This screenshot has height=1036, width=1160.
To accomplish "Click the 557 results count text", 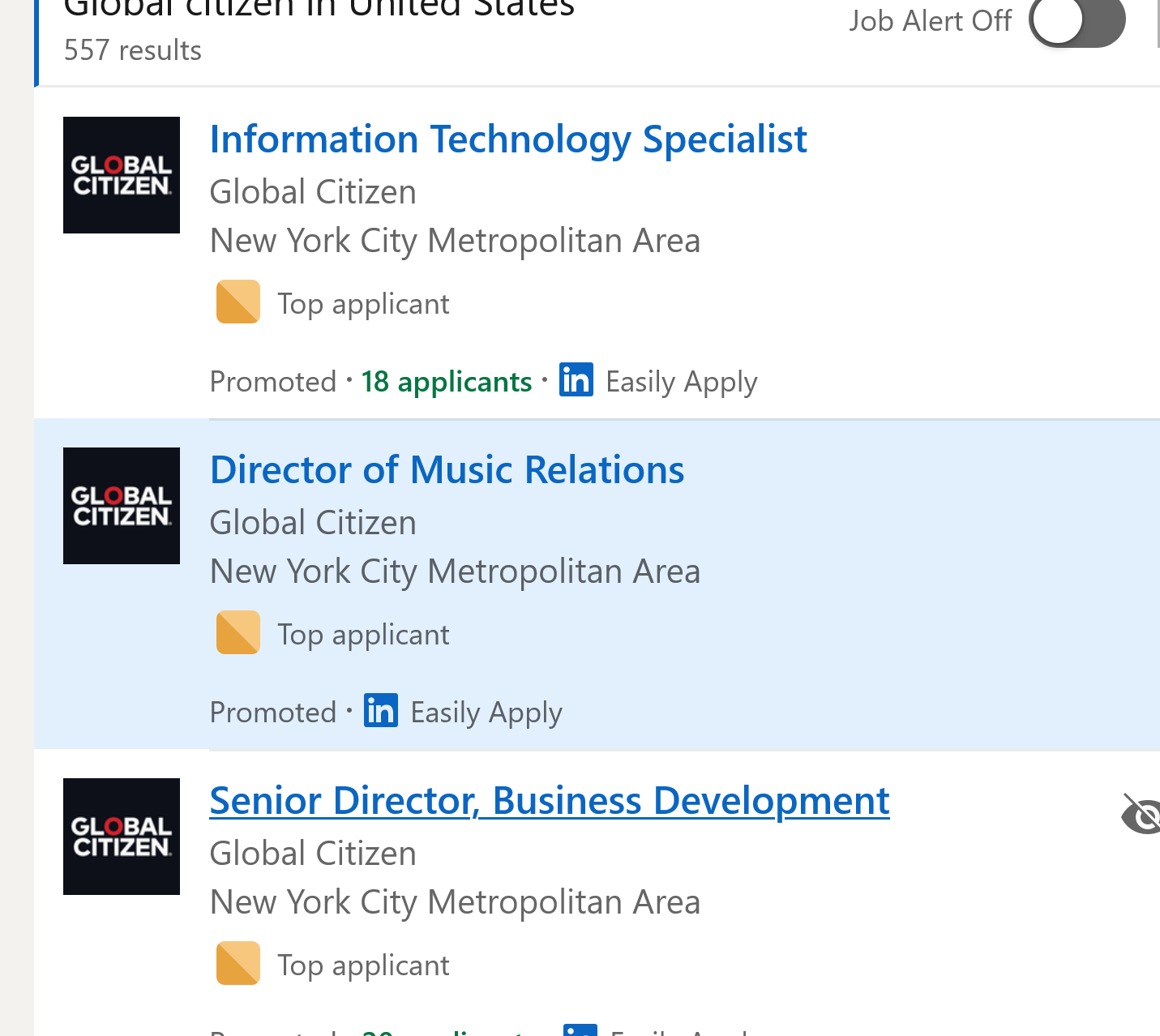I will coord(133,50).
